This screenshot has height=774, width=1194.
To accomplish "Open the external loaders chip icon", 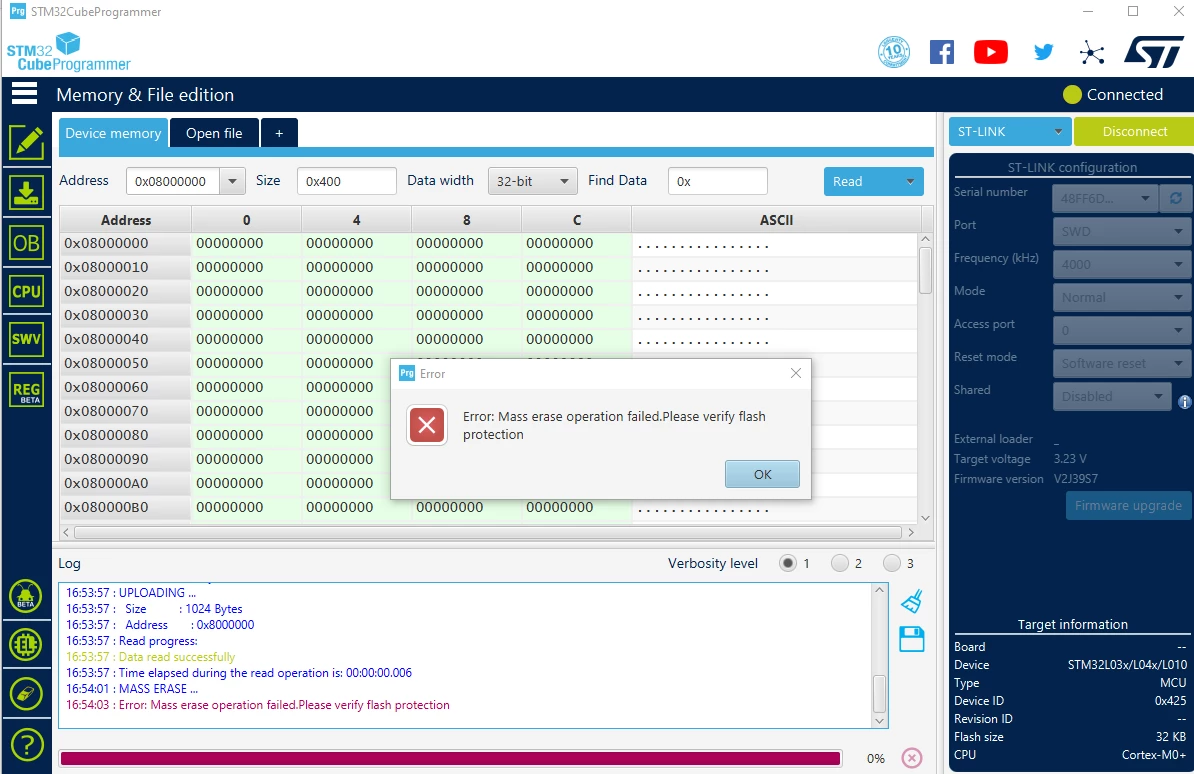I will pos(26,645).
